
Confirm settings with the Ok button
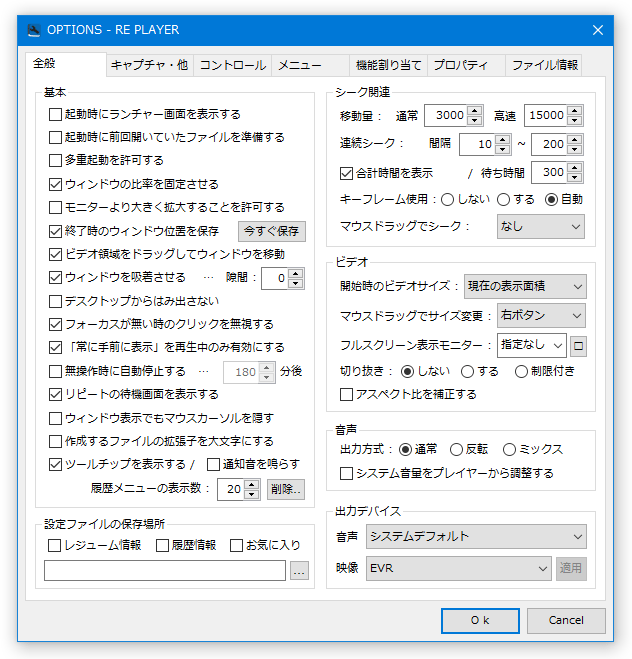coord(480,620)
